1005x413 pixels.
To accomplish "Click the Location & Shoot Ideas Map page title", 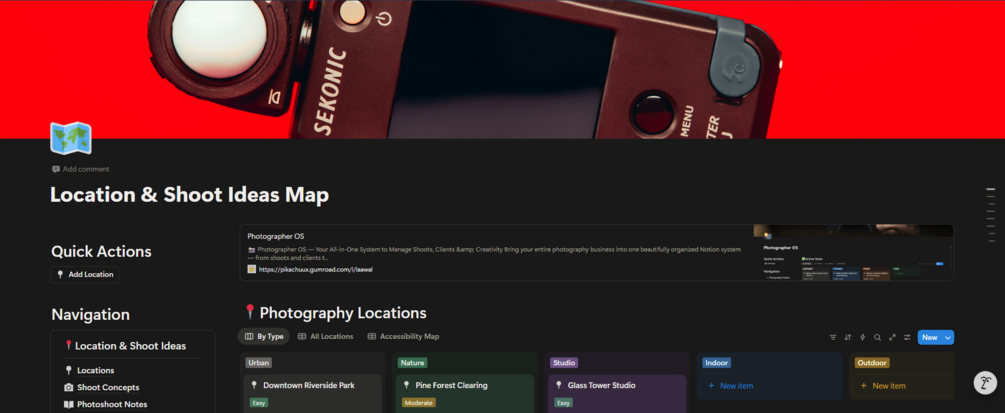I will coord(190,195).
